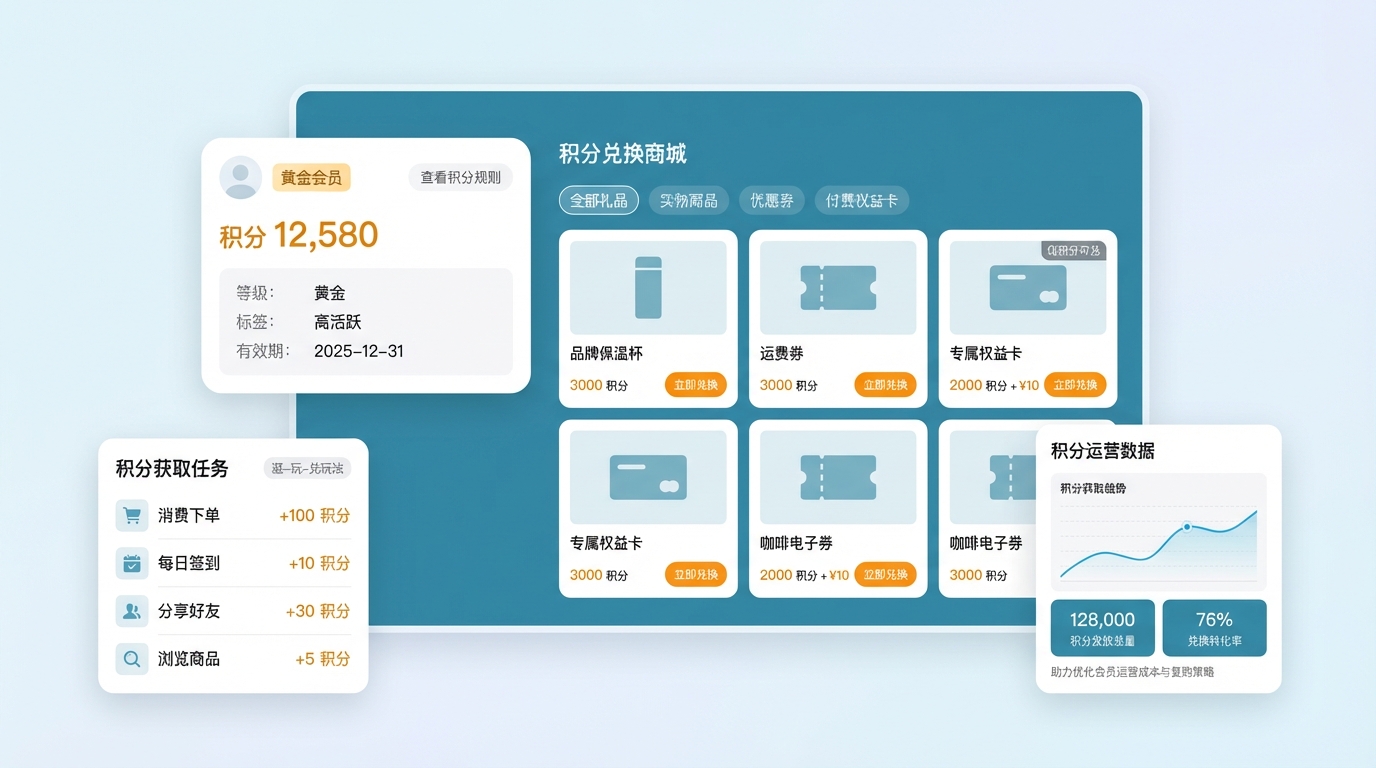Click 立即兑换 on the 运费券 card
The width and height of the screenshot is (1376, 768).
pos(885,385)
